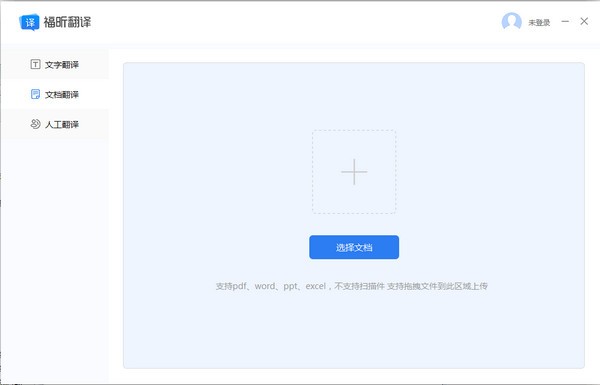Screen dimensions: 600x385
Task: Click the dashed plus upload box
Action: 354,171
